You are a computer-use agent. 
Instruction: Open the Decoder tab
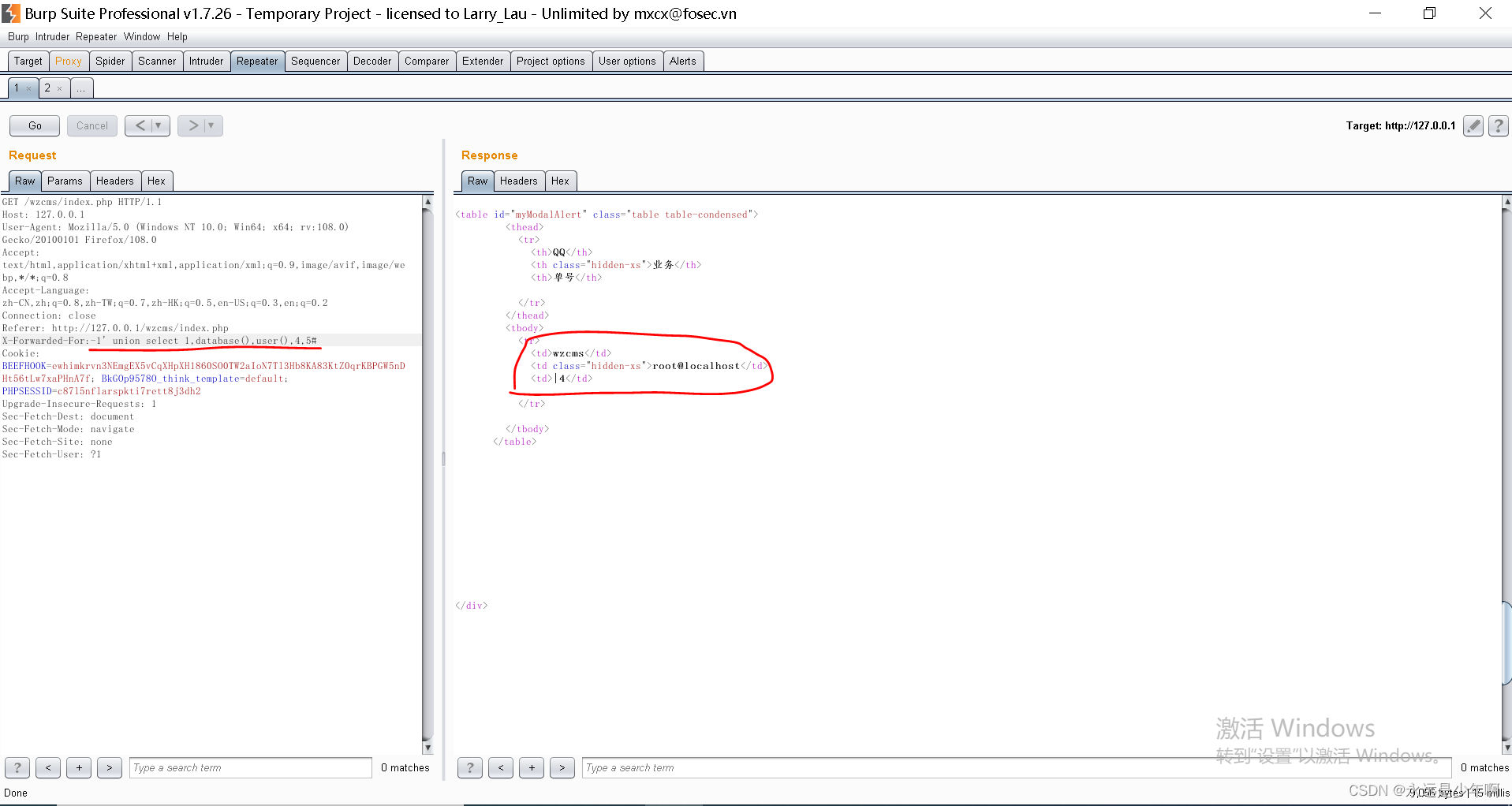[372, 62]
